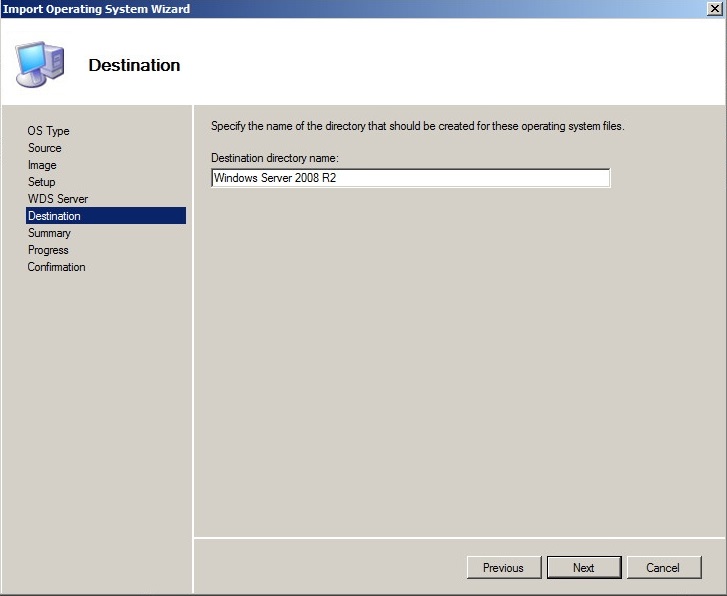Screen dimensions: 727x596
Task: Open the Confirmation step
Action: pos(56,267)
